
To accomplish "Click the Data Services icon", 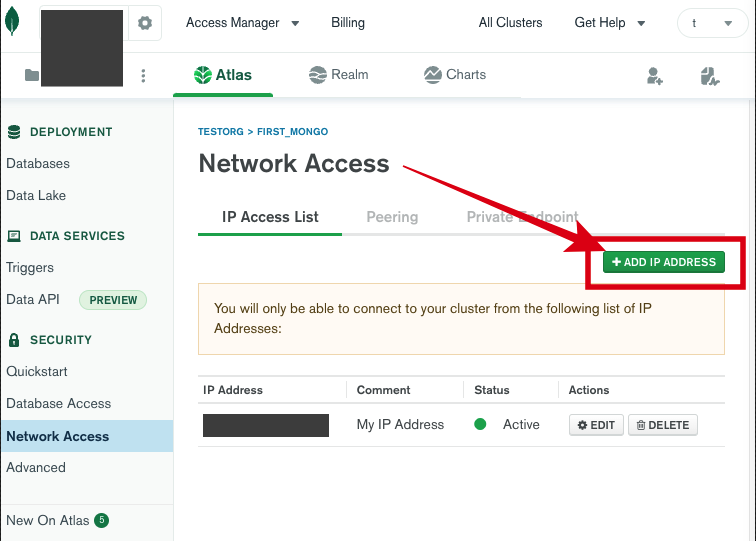I will point(14,236).
